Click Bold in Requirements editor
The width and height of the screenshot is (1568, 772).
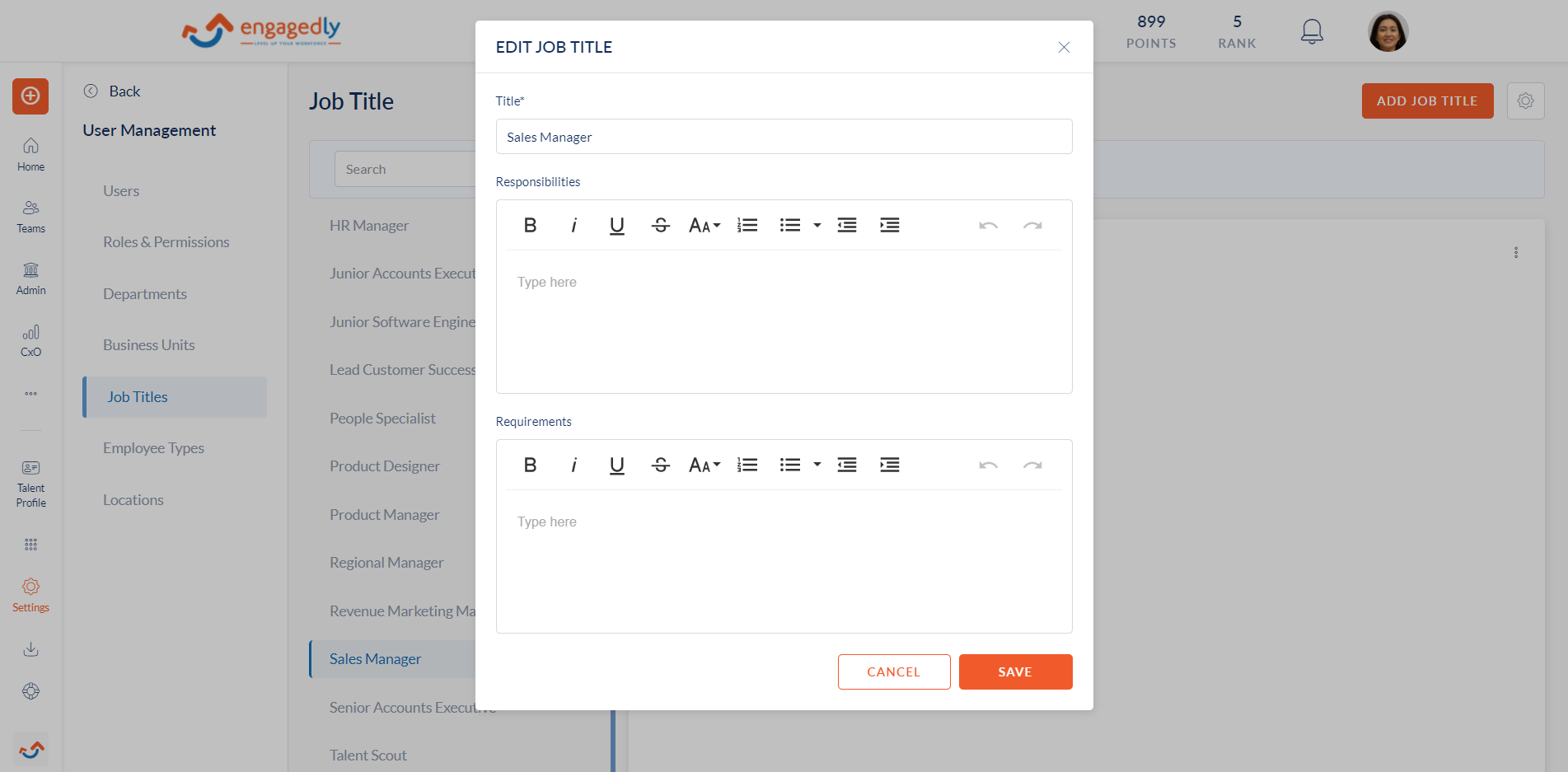pyautogui.click(x=531, y=465)
